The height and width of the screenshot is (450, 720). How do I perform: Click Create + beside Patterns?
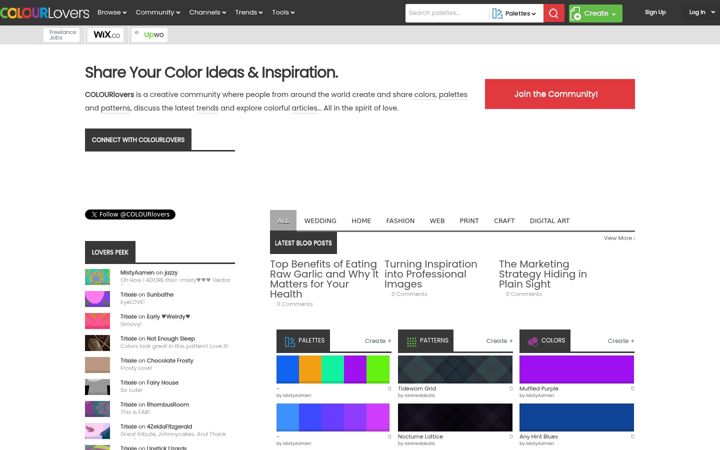click(499, 341)
